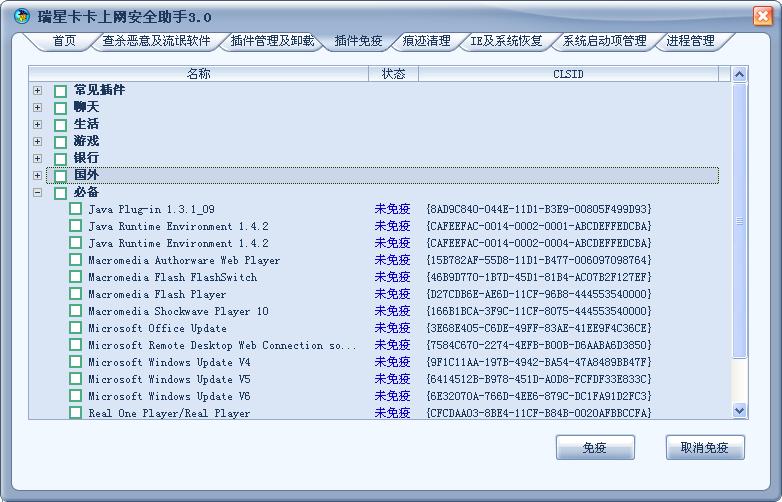Tick the Macromedia Flash Player checkbox

tap(75, 293)
